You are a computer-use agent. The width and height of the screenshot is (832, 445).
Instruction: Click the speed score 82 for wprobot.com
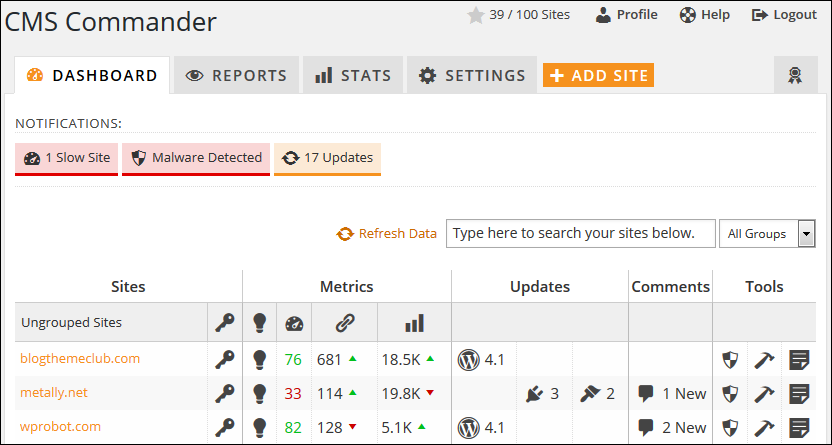[293, 427]
